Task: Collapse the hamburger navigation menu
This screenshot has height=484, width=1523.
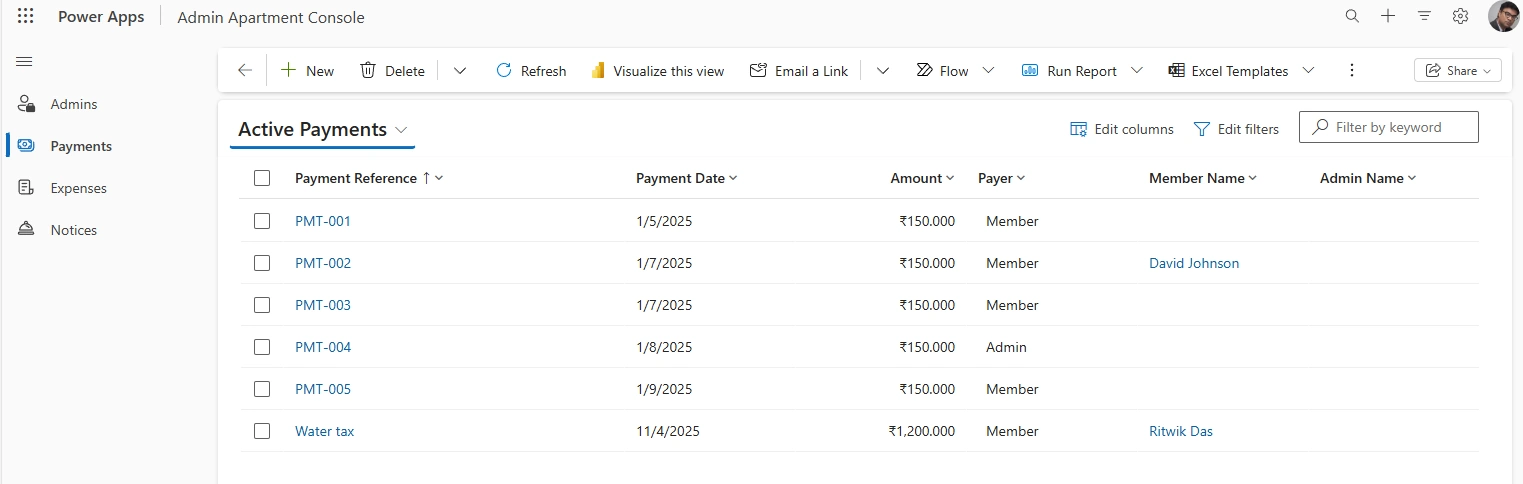Action: [24, 62]
